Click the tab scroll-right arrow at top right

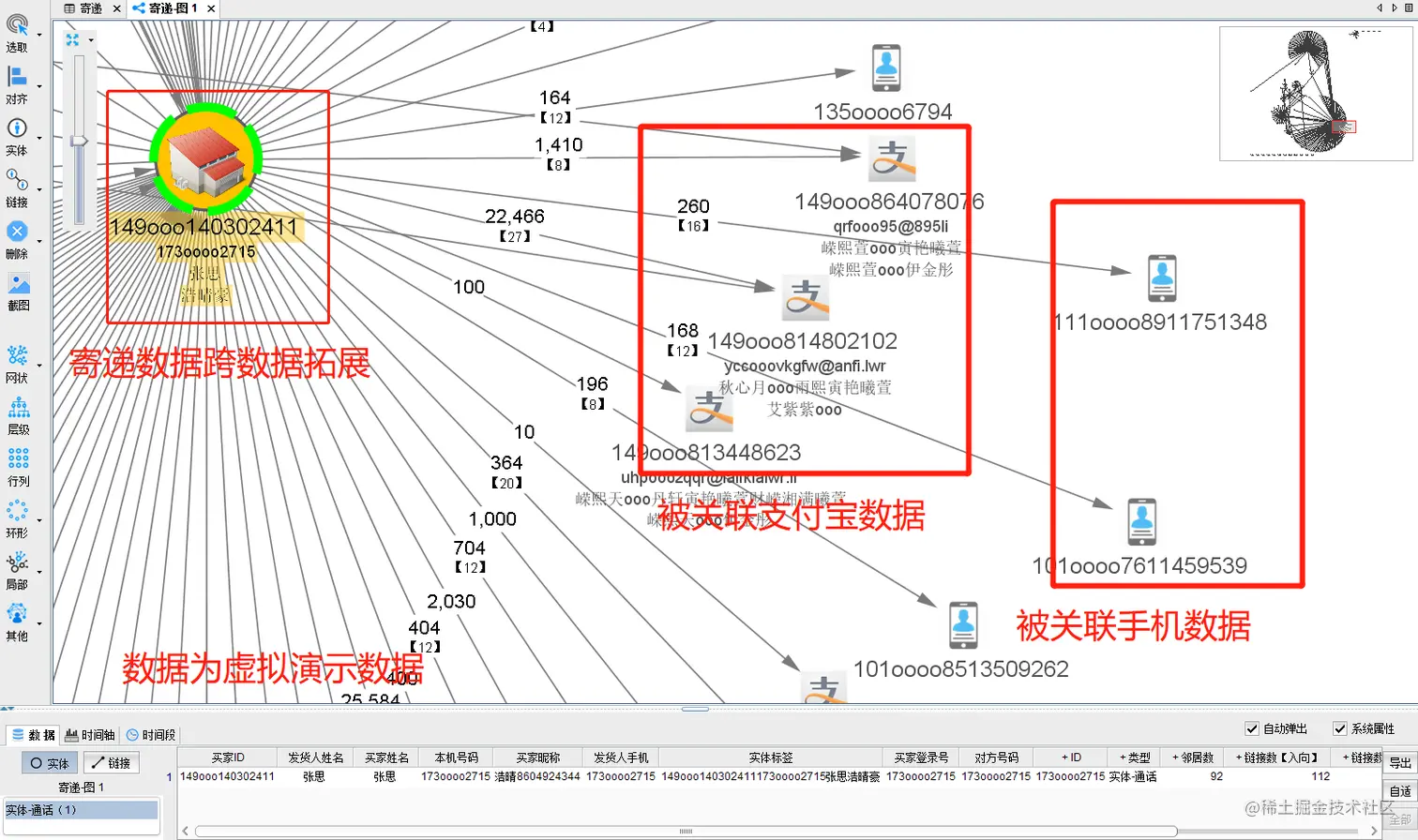click(x=1395, y=7)
